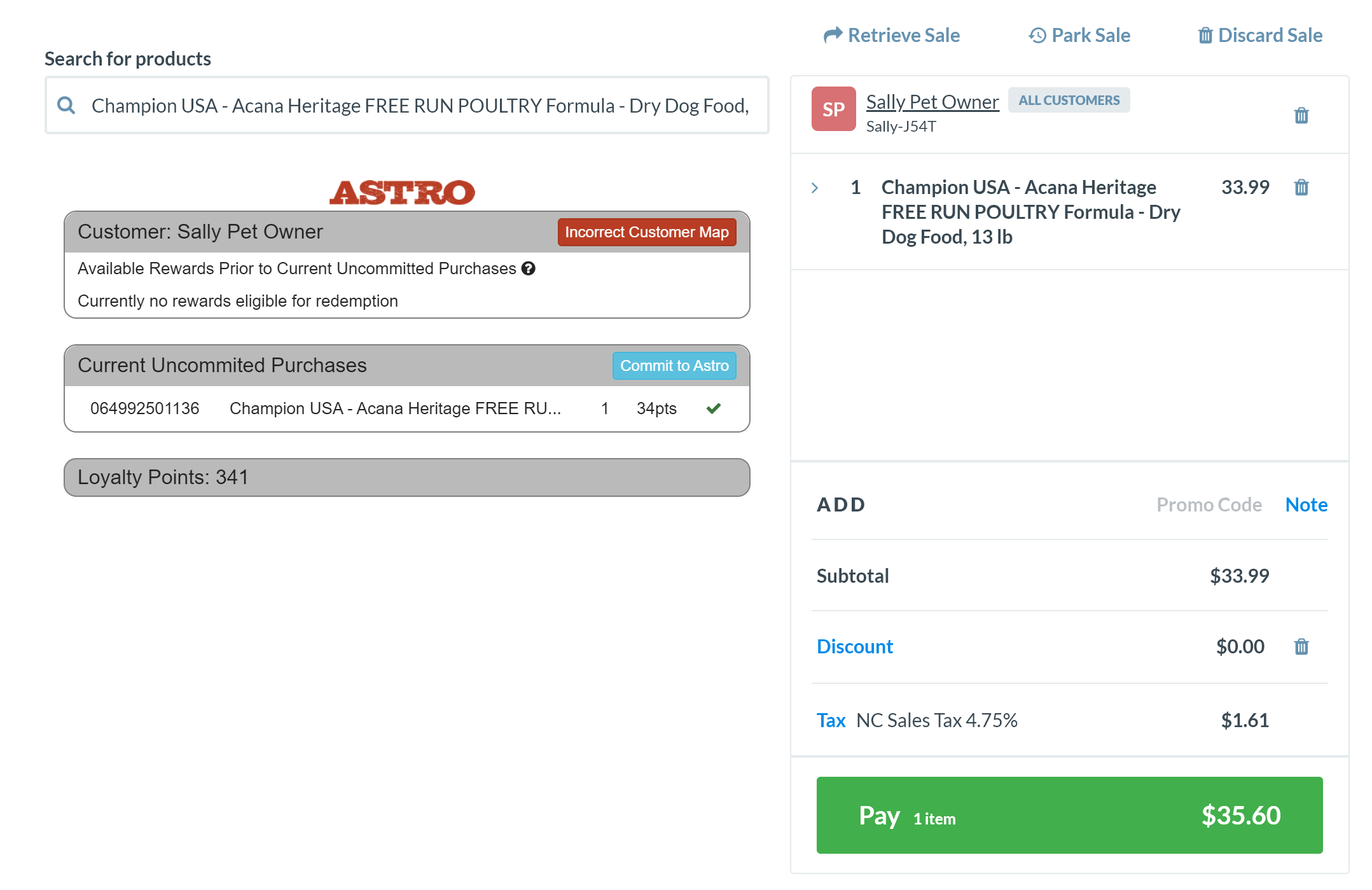This screenshot has width=1372, height=890.
Task: Add a Note to the sale
Action: coord(1306,504)
